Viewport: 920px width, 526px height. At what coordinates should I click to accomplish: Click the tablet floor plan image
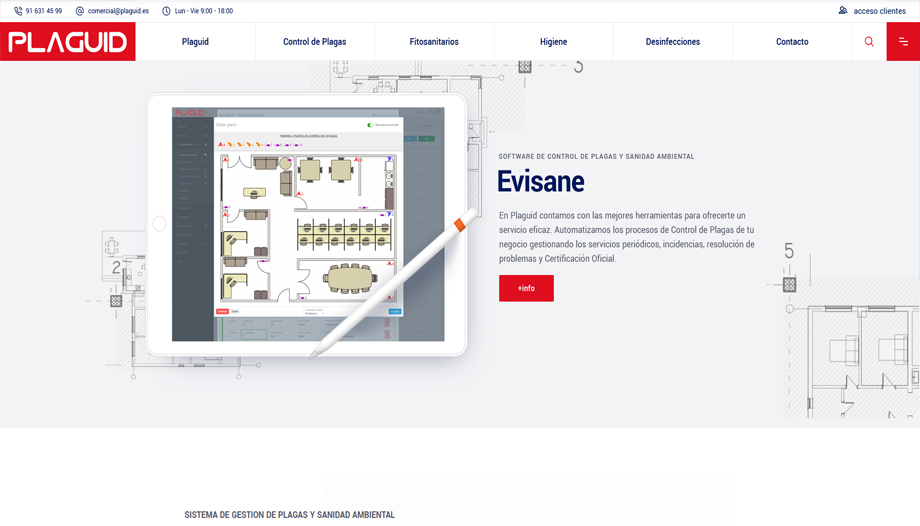(x=307, y=224)
